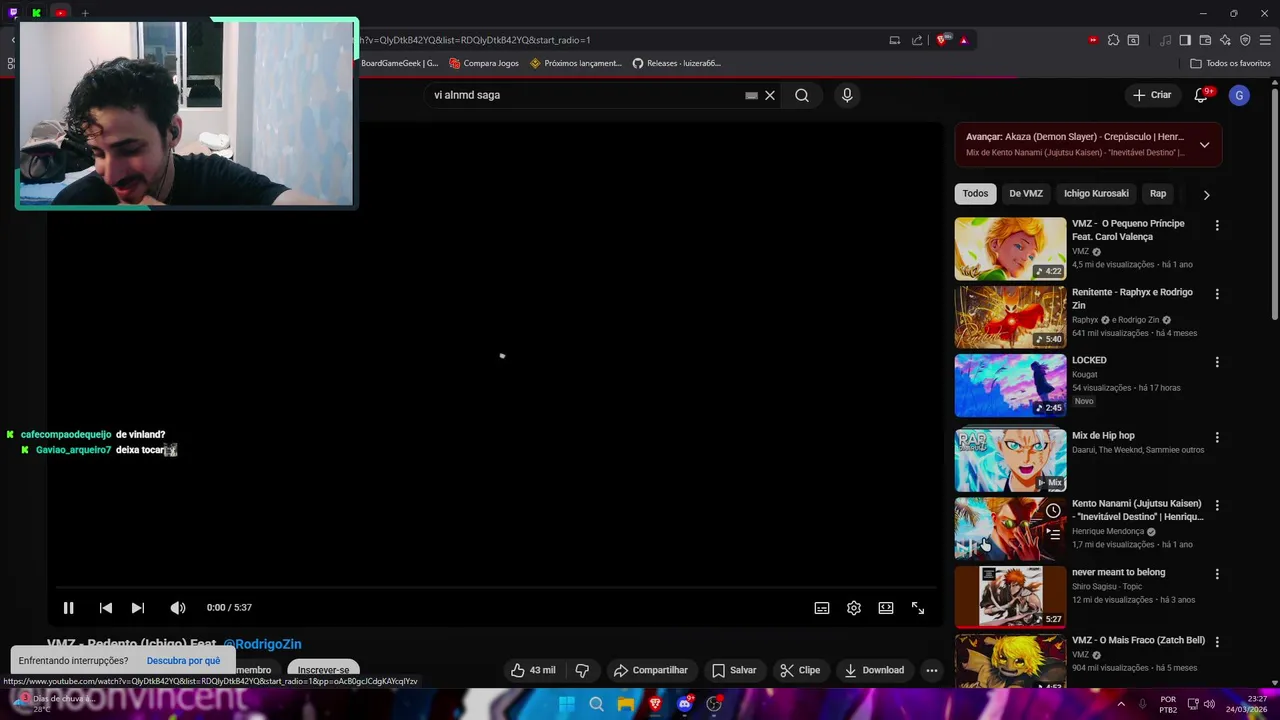Select the Ichigo Kurosaki filter chip
The height and width of the screenshot is (720, 1280).
click(x=1096, y=194)
